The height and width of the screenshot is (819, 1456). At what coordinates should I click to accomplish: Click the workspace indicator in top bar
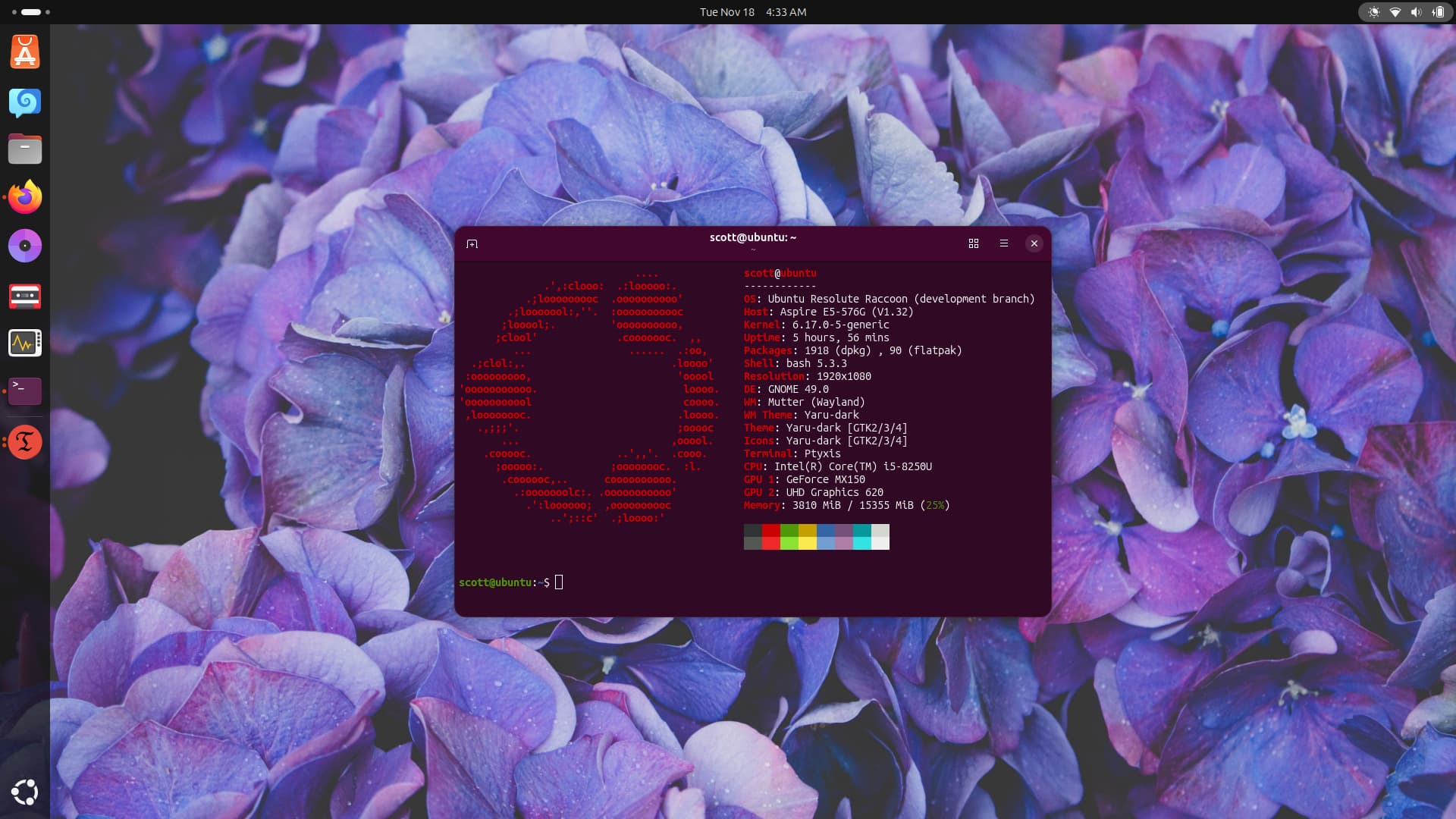coord(31,12)
